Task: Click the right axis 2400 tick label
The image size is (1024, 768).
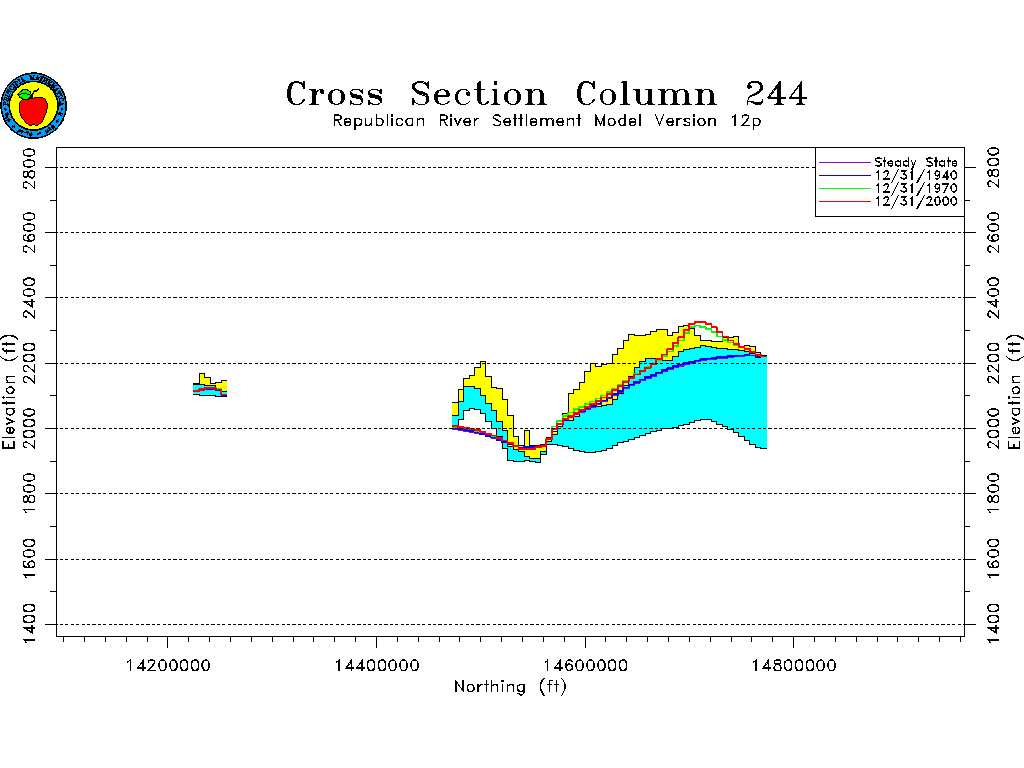Action: pyautogui.click(x=993, y=298)
